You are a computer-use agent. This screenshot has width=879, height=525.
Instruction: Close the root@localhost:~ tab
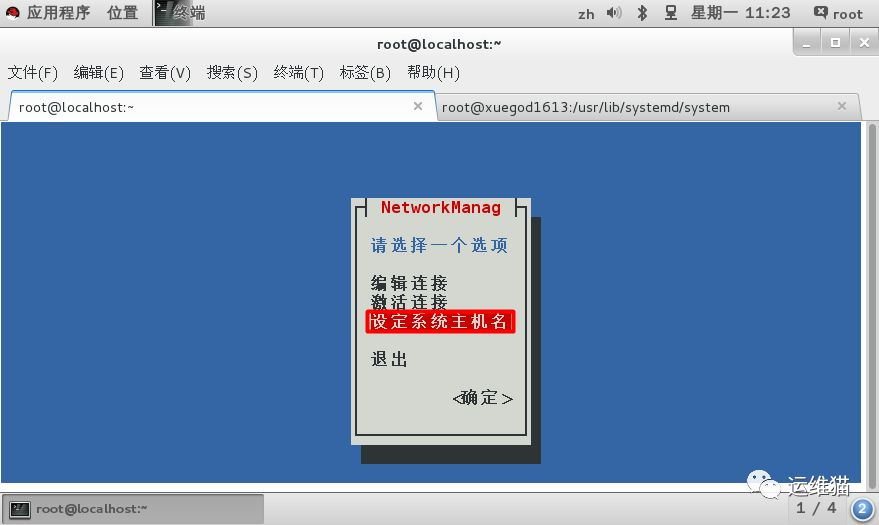click(418, 106)
